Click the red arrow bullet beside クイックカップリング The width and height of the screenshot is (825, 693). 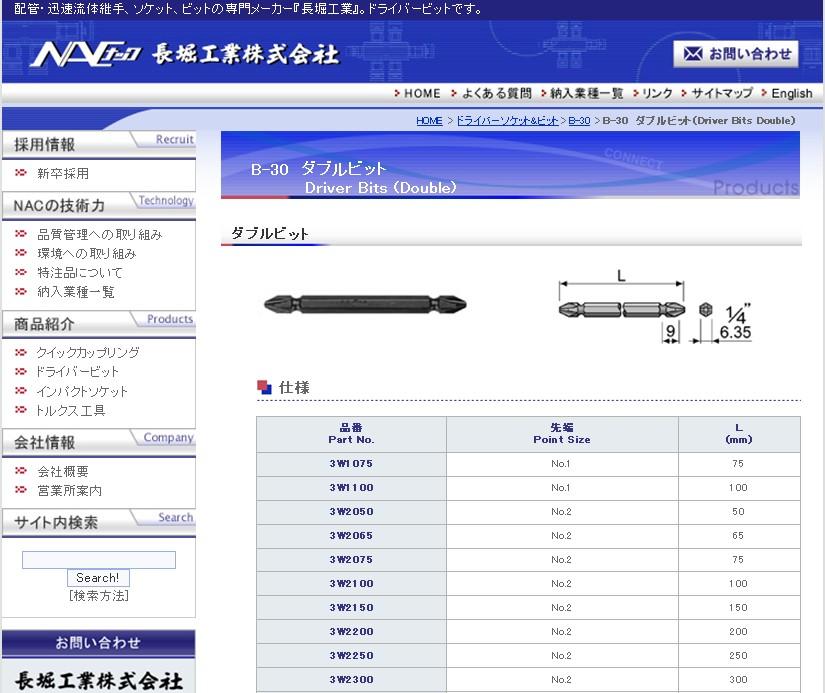(21, 352)
